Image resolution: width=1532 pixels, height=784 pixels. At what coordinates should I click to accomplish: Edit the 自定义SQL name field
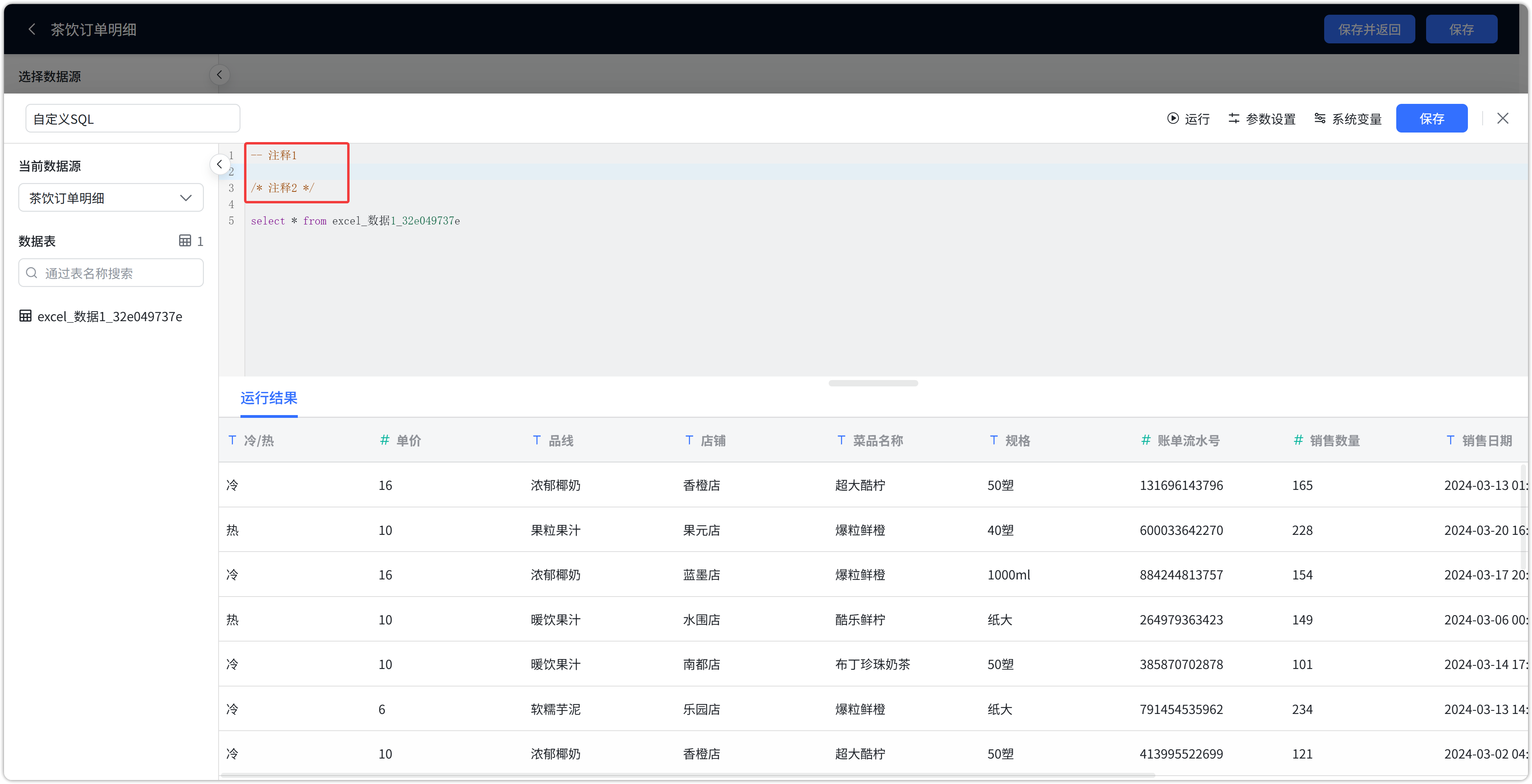tap(133, 118)
